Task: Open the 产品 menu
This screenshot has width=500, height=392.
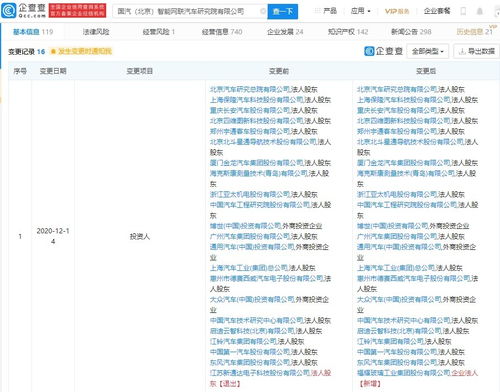Action: click(326, 11)
